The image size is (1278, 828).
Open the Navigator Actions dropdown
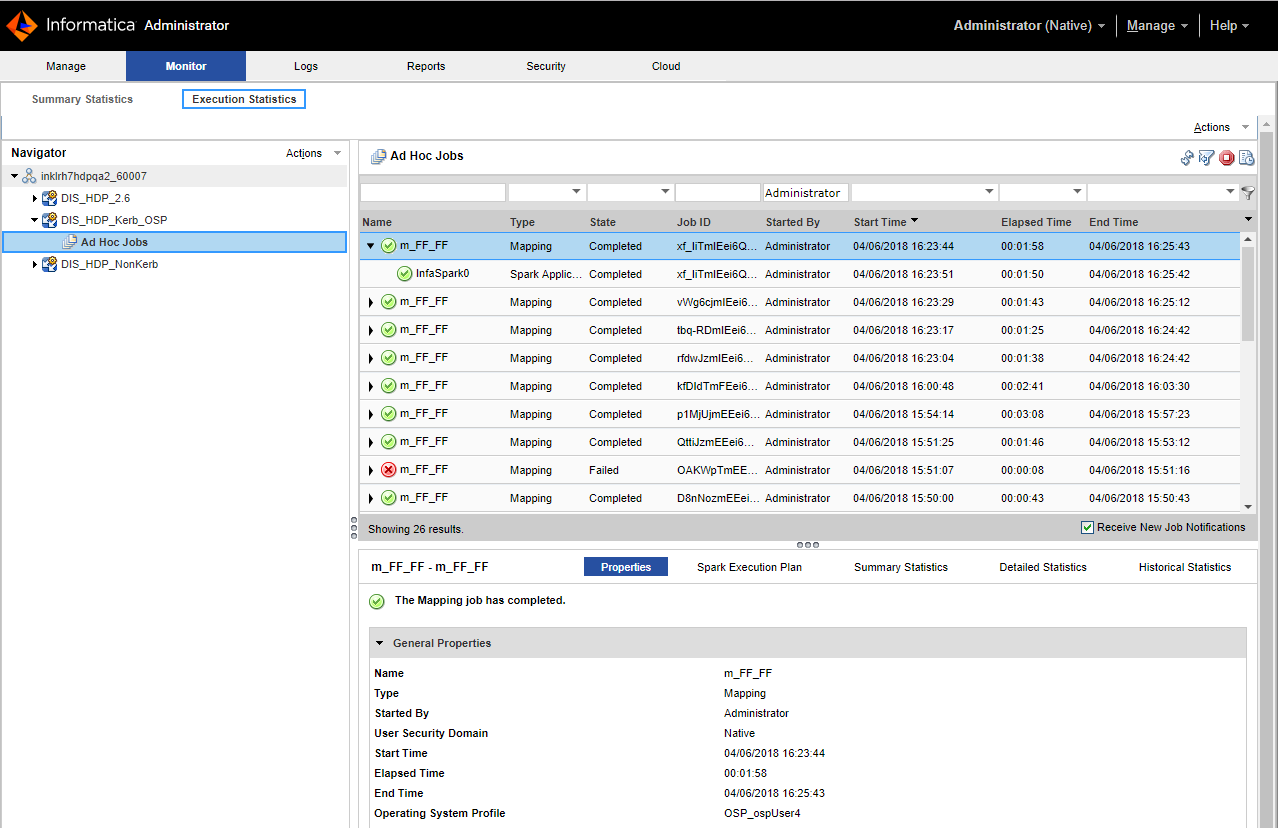(313, 153)
